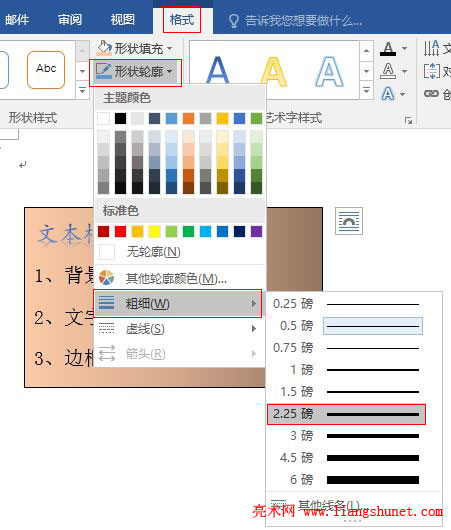Viewport: 451px width, 530px height.
Task: Switch to the 视图 tab
Action: click(122, 20)
